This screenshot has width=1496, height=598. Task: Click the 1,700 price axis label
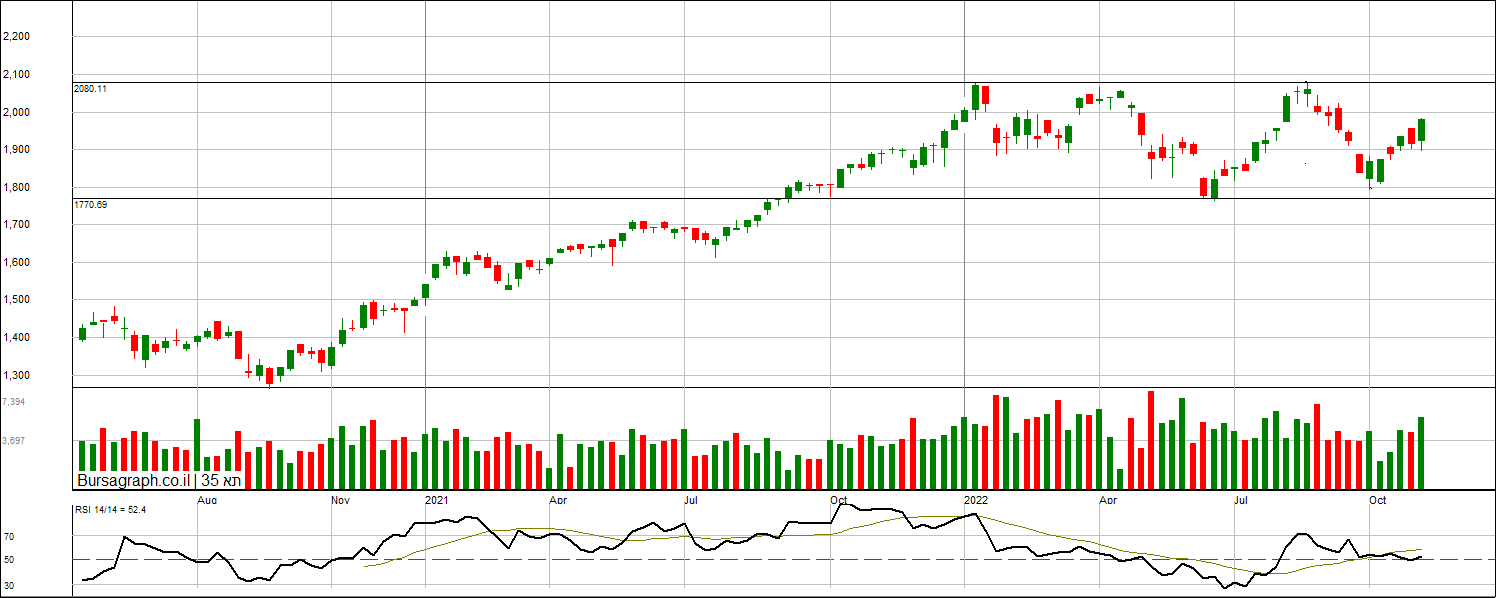[x=16, y=225]
